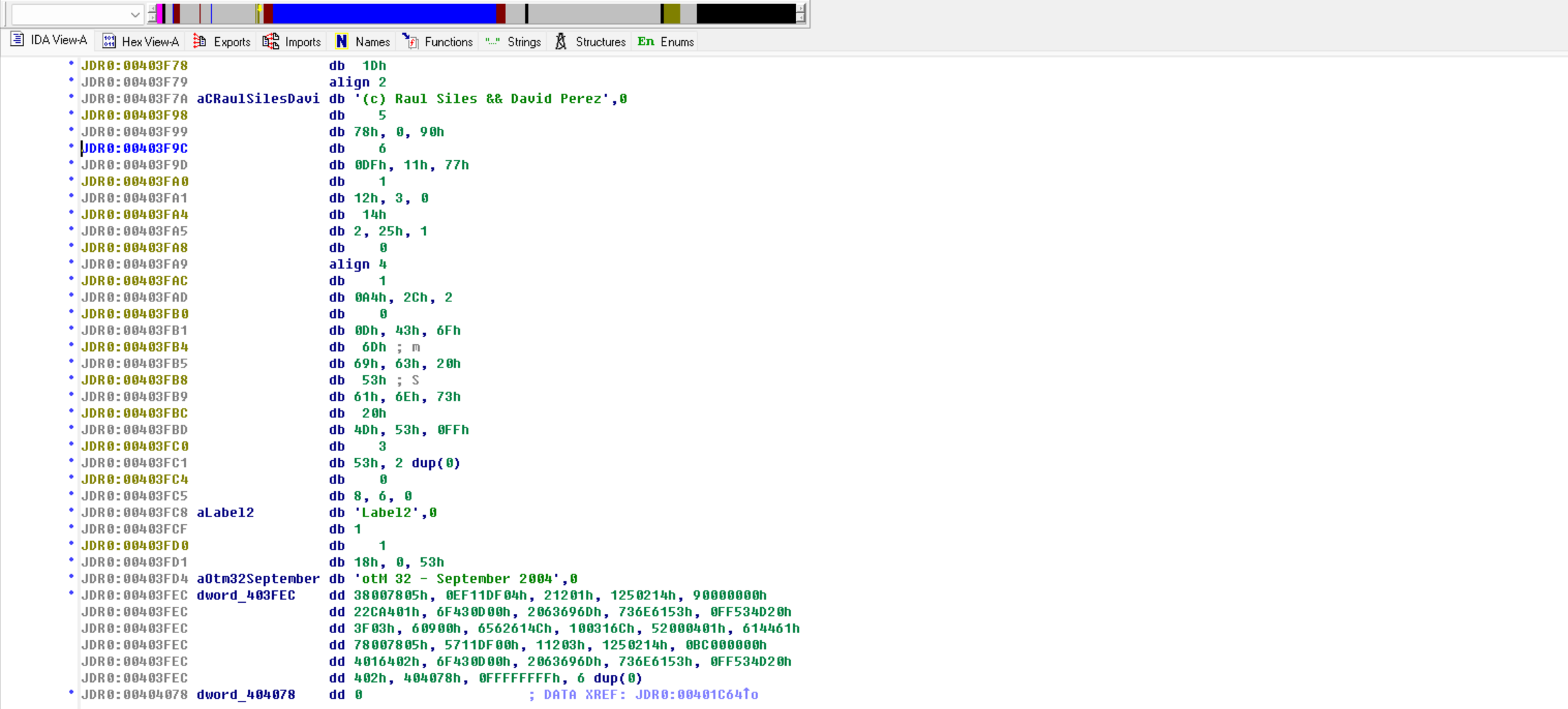Open the Hex View-A tab
This screenshot has width=1568, height=709.
point(141,41)
